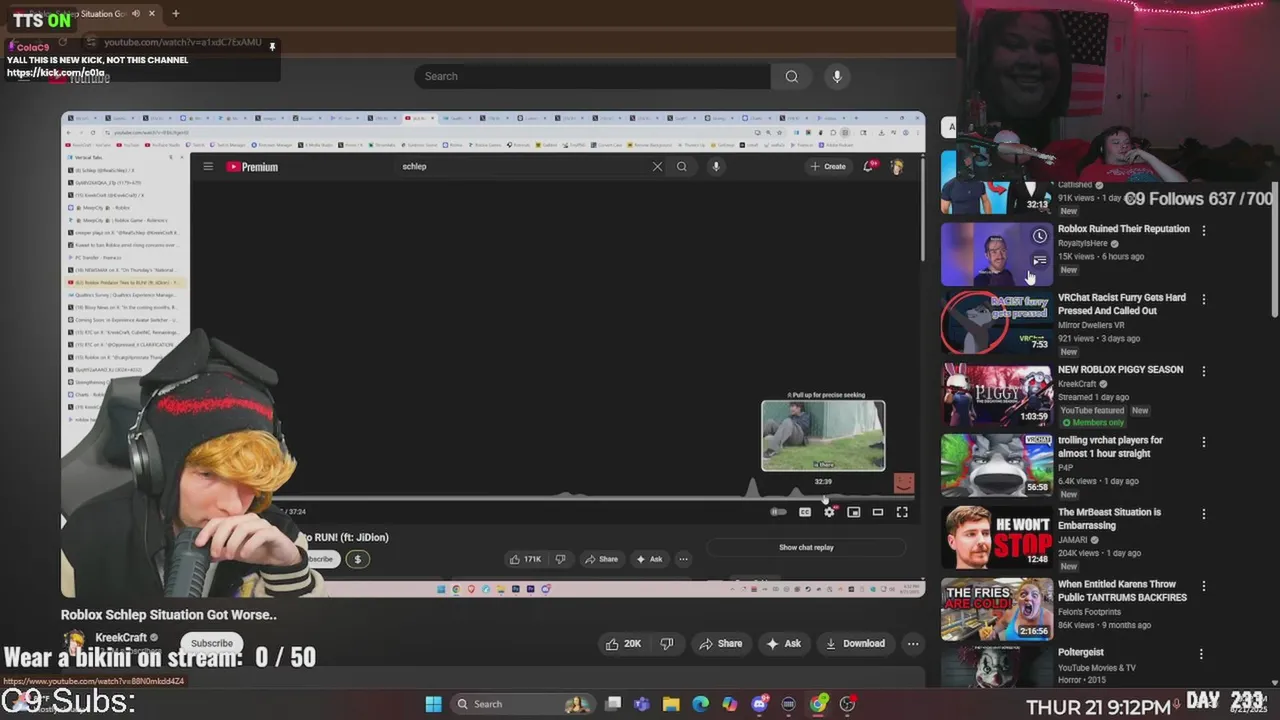Like the video showing 20K likes
Screen dimensions: 1280x720
click(x=622, y=644)
